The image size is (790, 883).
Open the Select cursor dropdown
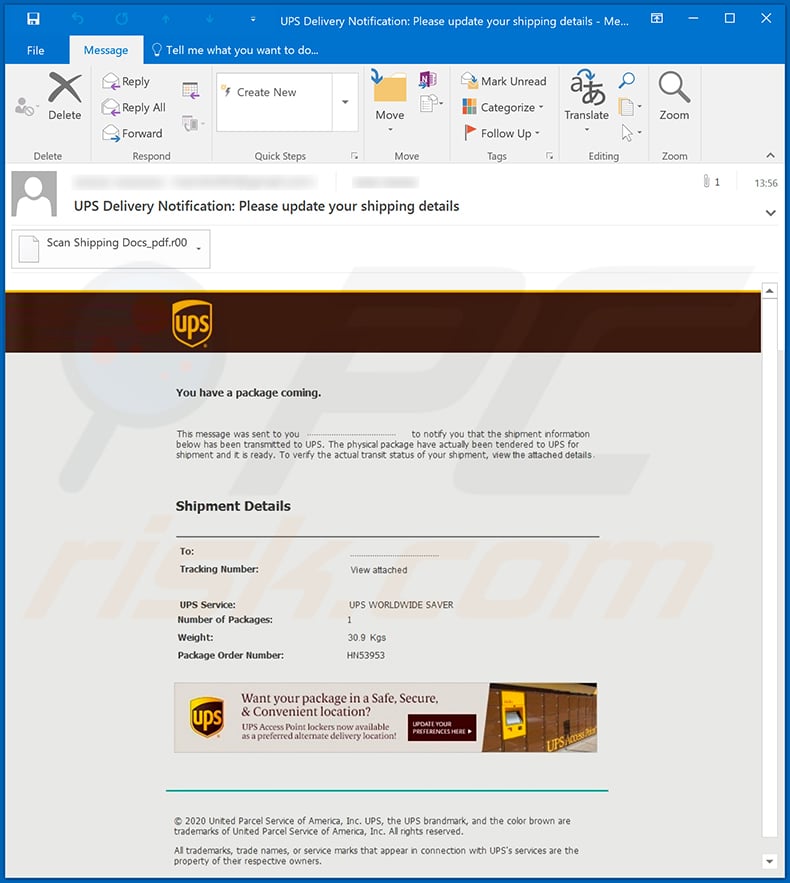click(x=631, y=133)
